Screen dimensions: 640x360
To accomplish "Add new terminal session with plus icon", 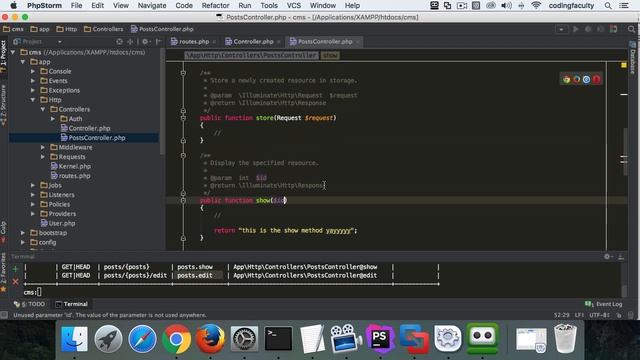I will point(16,269).
